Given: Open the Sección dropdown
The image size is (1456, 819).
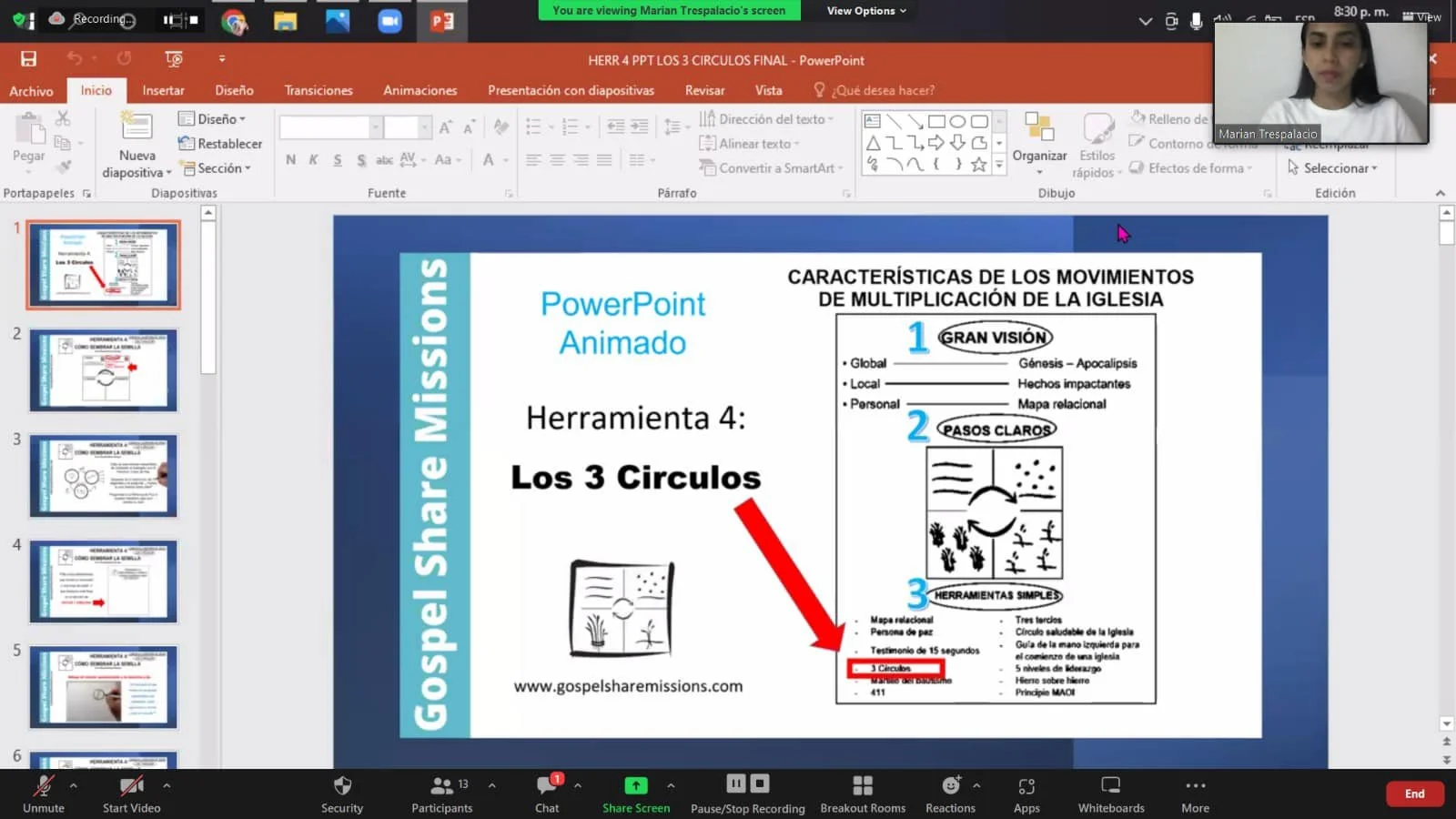Looking at the screenshot, I should [216, 168].
